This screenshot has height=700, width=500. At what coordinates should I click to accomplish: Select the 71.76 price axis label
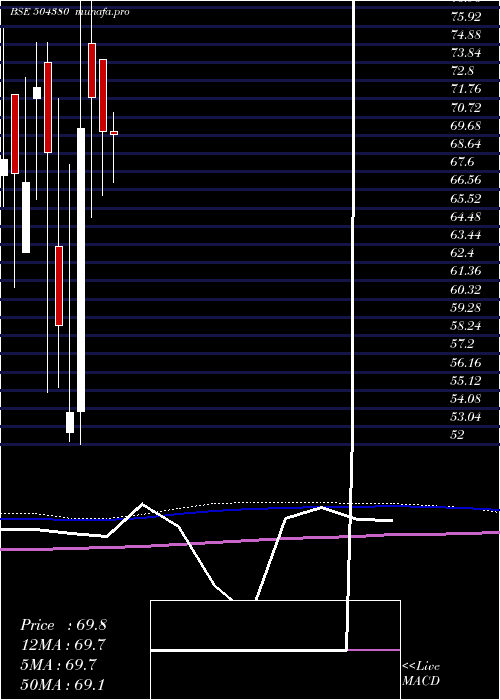[466, 89]
